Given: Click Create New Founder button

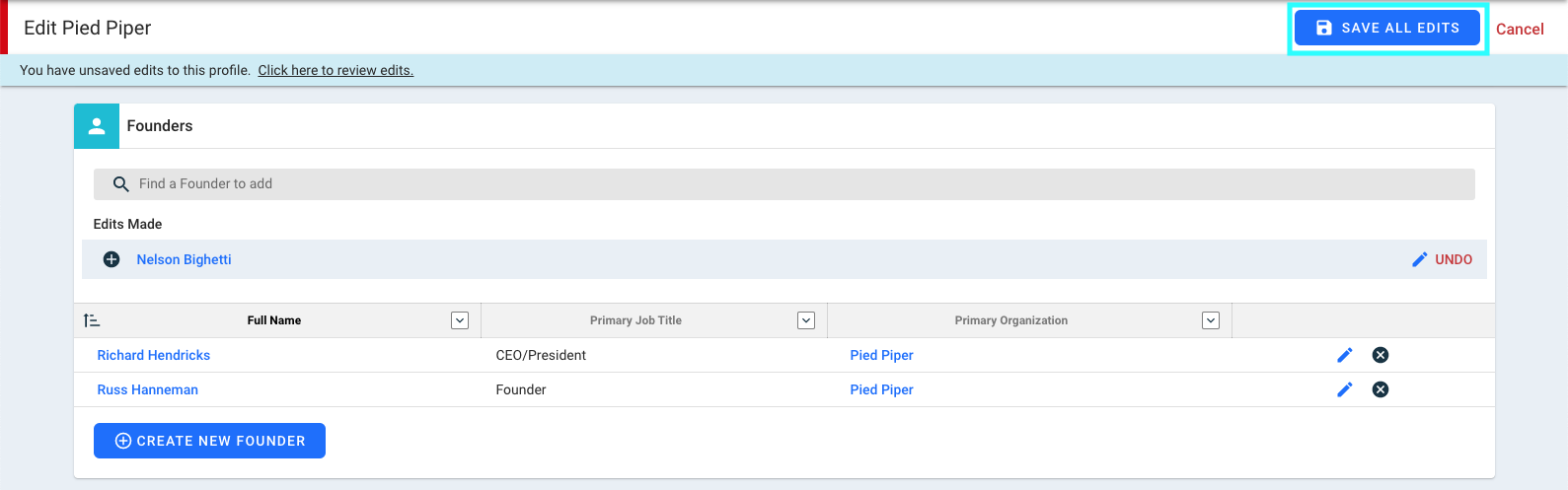Looking at the screenshot, I should (x=209, y=441).
